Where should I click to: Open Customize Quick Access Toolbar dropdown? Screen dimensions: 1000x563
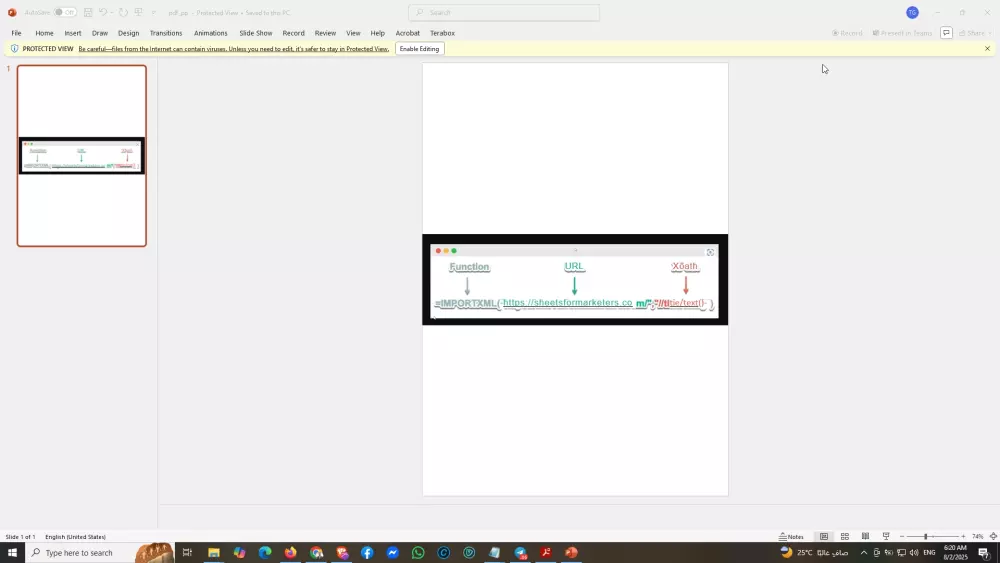[154, 12]
